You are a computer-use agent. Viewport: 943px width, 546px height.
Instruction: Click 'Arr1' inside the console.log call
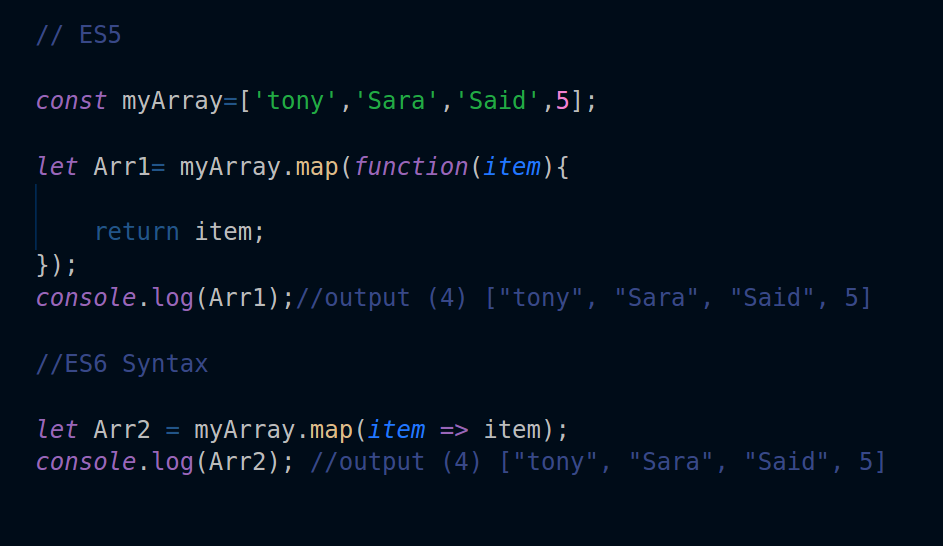tap(237, 298)
